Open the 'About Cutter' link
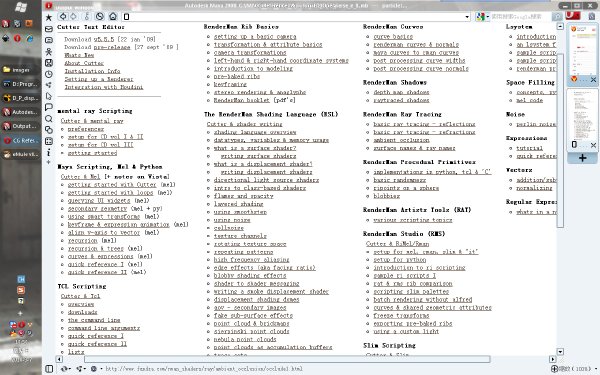 click(84, 63)
